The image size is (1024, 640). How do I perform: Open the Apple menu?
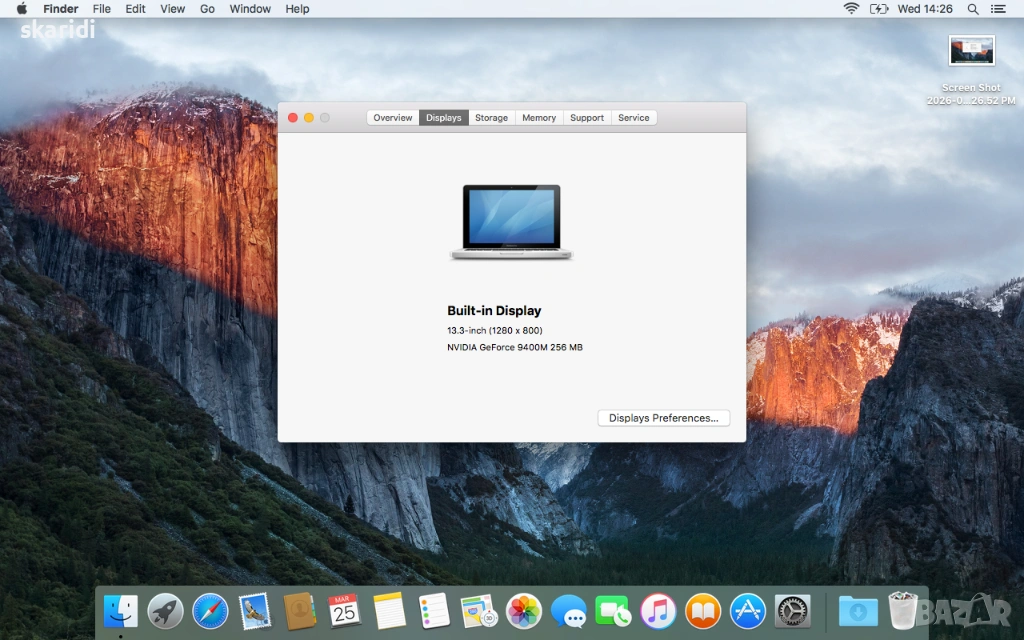[21, 9]
